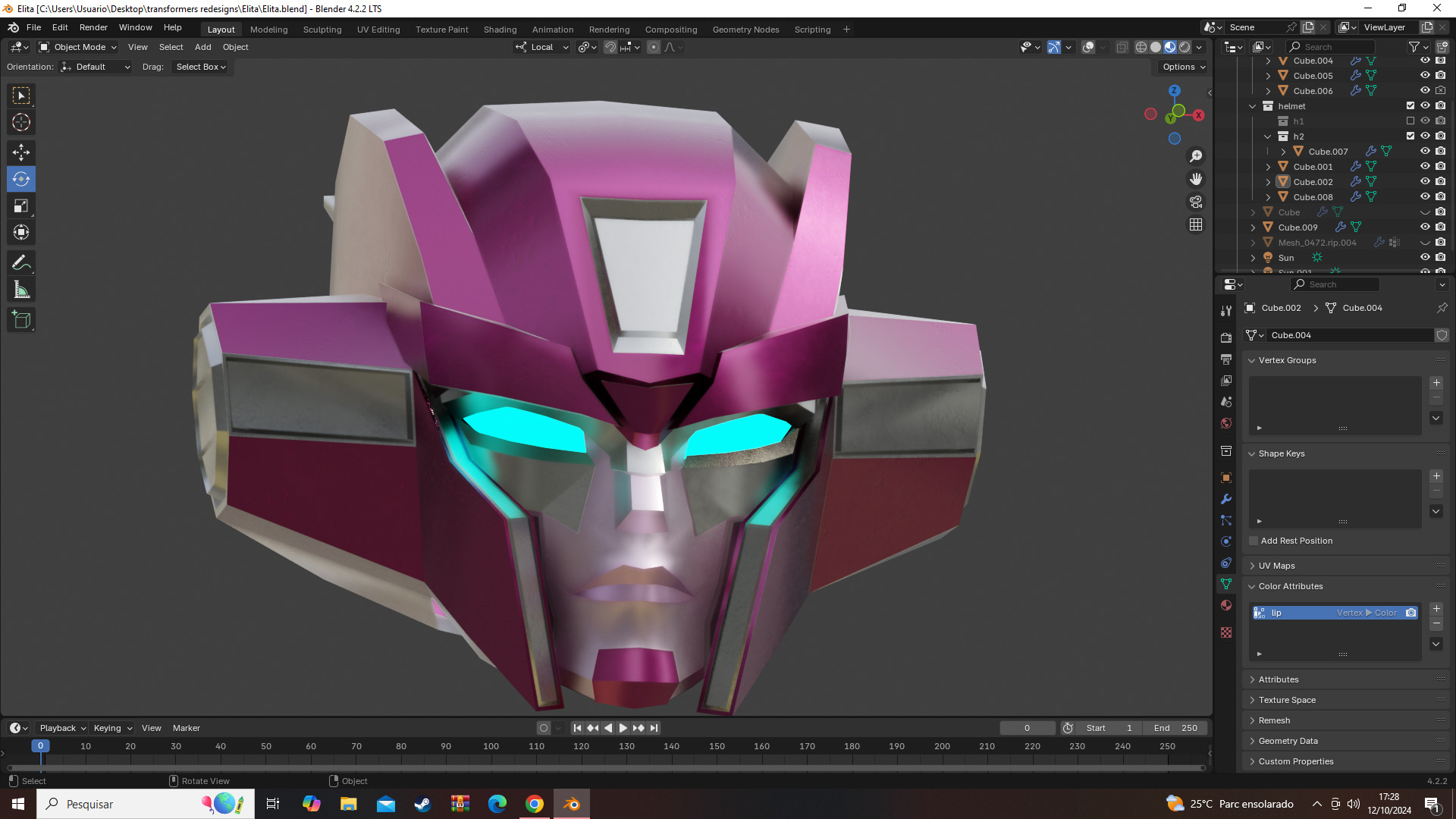The image size is (1456, 819).
Task: Click the Zoom view magnifier icon
Action: (x=1196, y=156)
